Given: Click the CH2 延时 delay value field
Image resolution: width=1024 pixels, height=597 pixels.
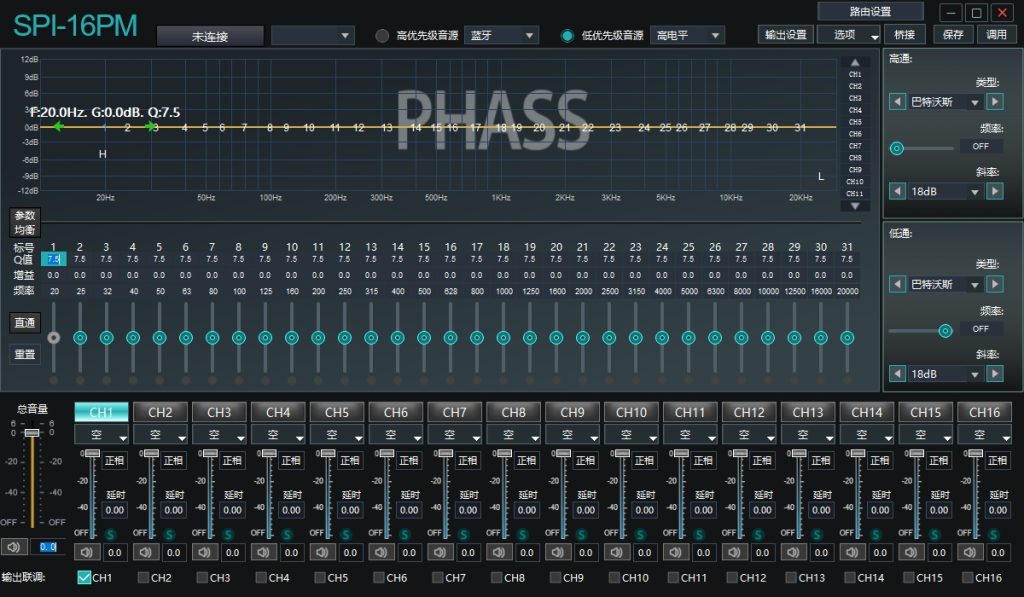Looking at the screenshot, I should 173,510.
